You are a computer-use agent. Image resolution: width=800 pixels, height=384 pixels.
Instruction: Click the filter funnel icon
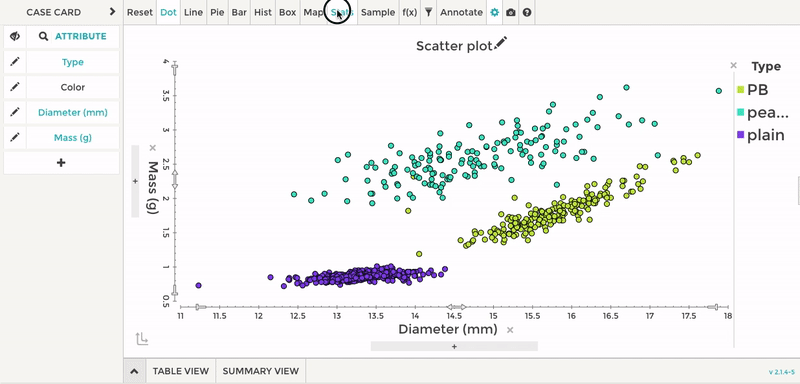click(429, 12)
